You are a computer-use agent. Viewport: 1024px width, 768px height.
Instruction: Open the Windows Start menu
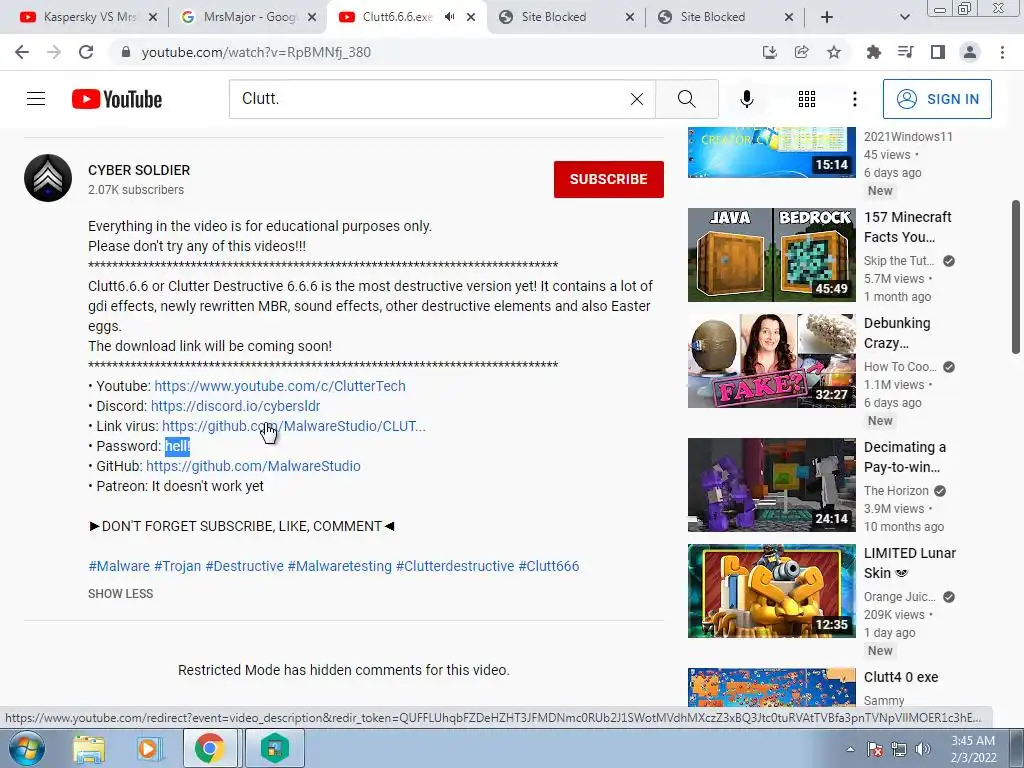(x=27, y=748)
